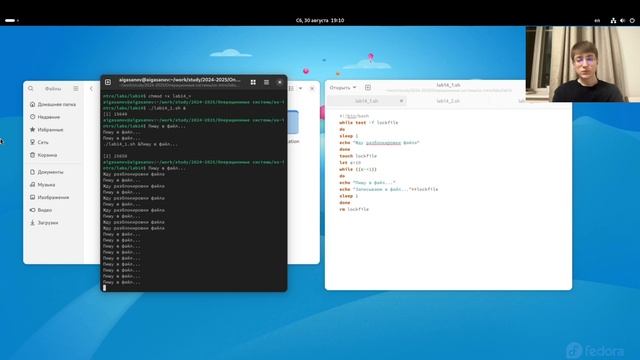The height and width of the screenshot is (360, 640).
Task: Click the line 'touch lockfile' in editor
Action: (358, 156)
